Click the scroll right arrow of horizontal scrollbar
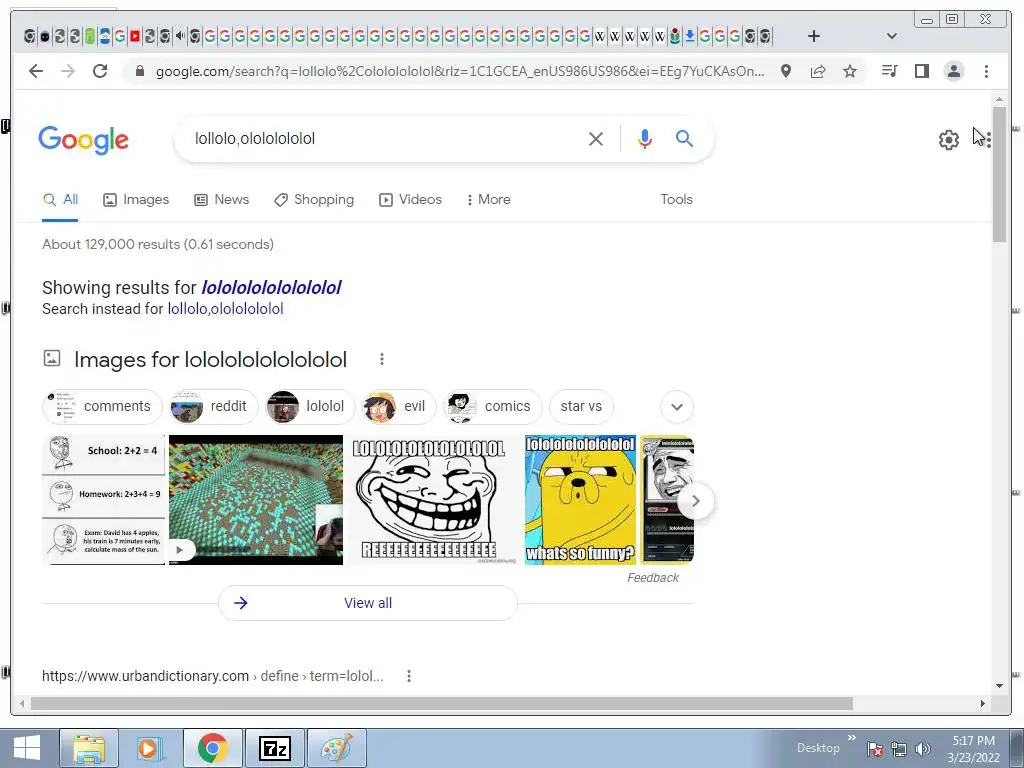Viewport: 1024px width, 768px height. [x=982, y=703]
